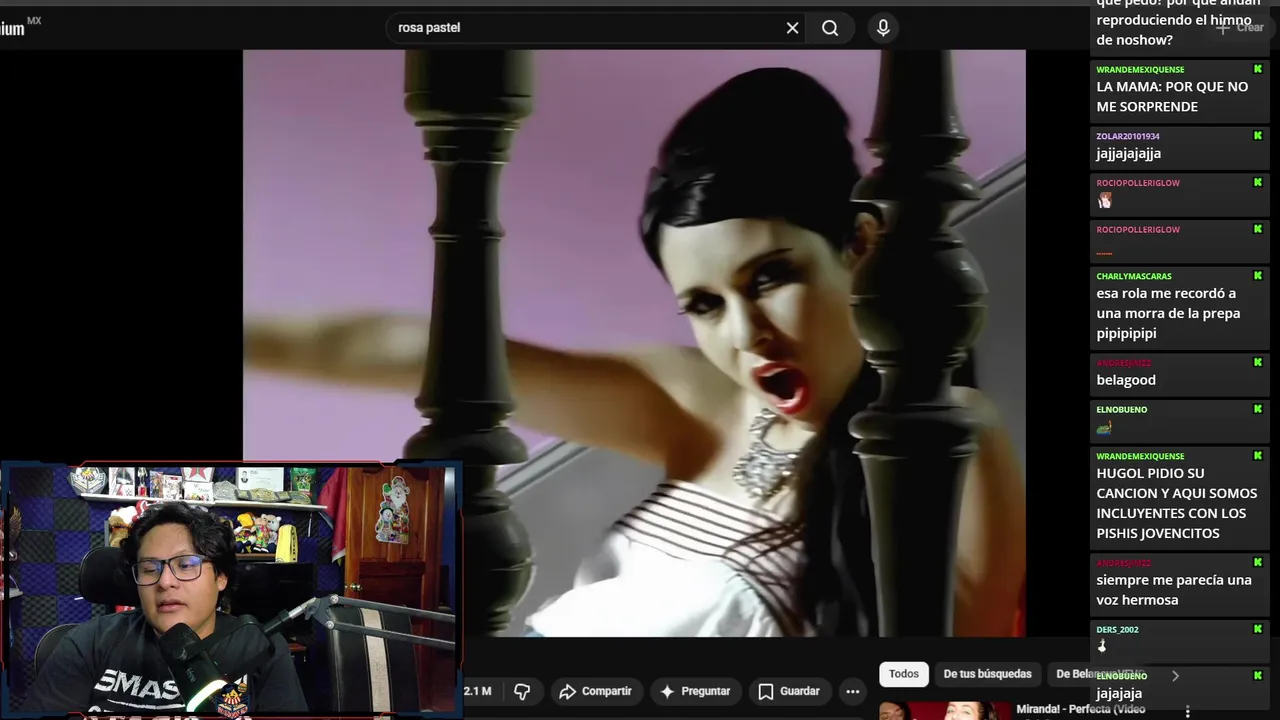The height and width of the screenshot is (720, 1280).
Task: Click username CHARLYMASCARAS in chat
Action: click(x=1134, y=276)
